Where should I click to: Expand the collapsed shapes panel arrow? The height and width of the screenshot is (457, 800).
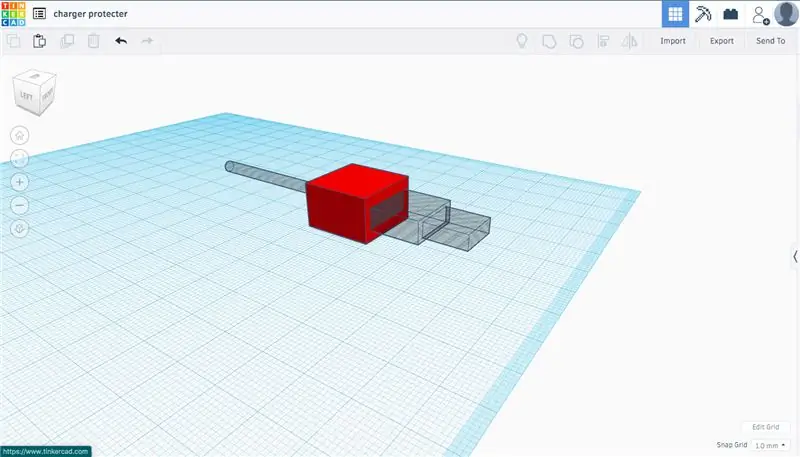point(795,257)
